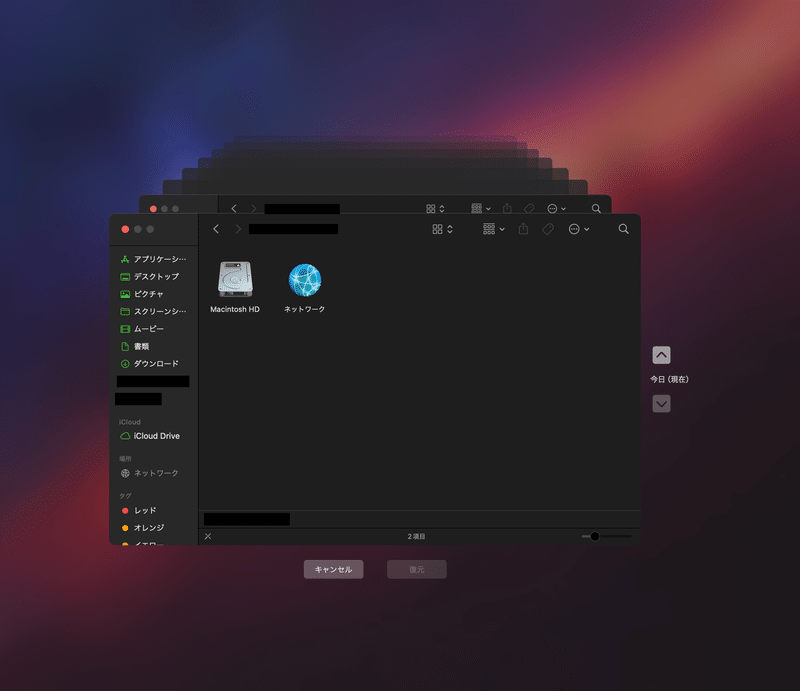The image size is (800, 691).
Task: Go back in front Finder window
Action: 216,229
